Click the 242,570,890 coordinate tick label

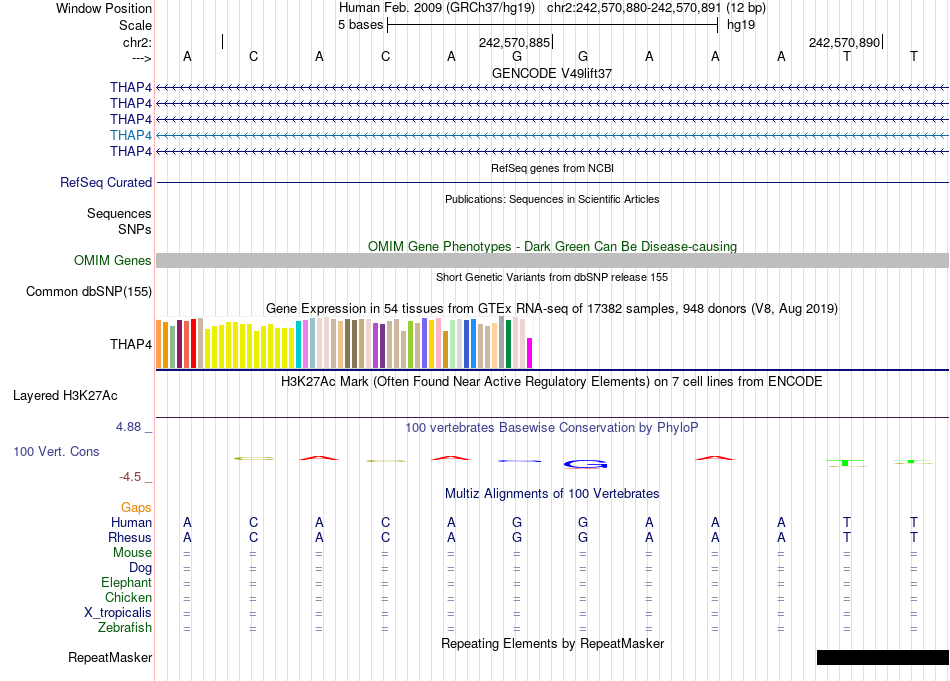844,42
